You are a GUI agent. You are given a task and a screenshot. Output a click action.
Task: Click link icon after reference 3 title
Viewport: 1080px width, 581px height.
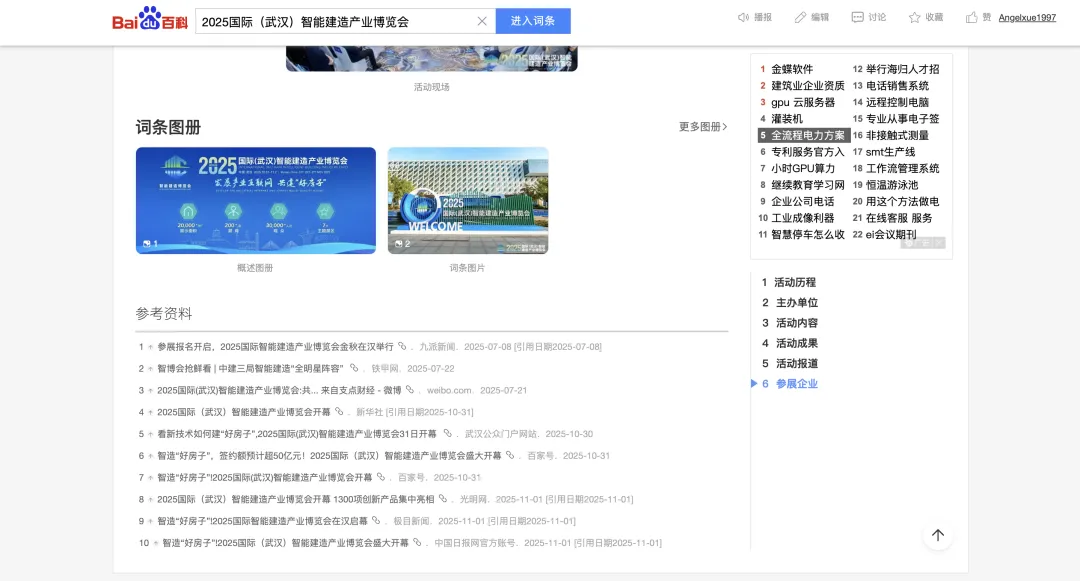[410, 390]
